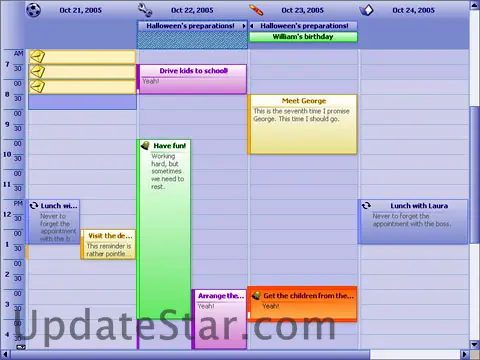Click the bell reminder icon on Have fun!

(145, 145)
